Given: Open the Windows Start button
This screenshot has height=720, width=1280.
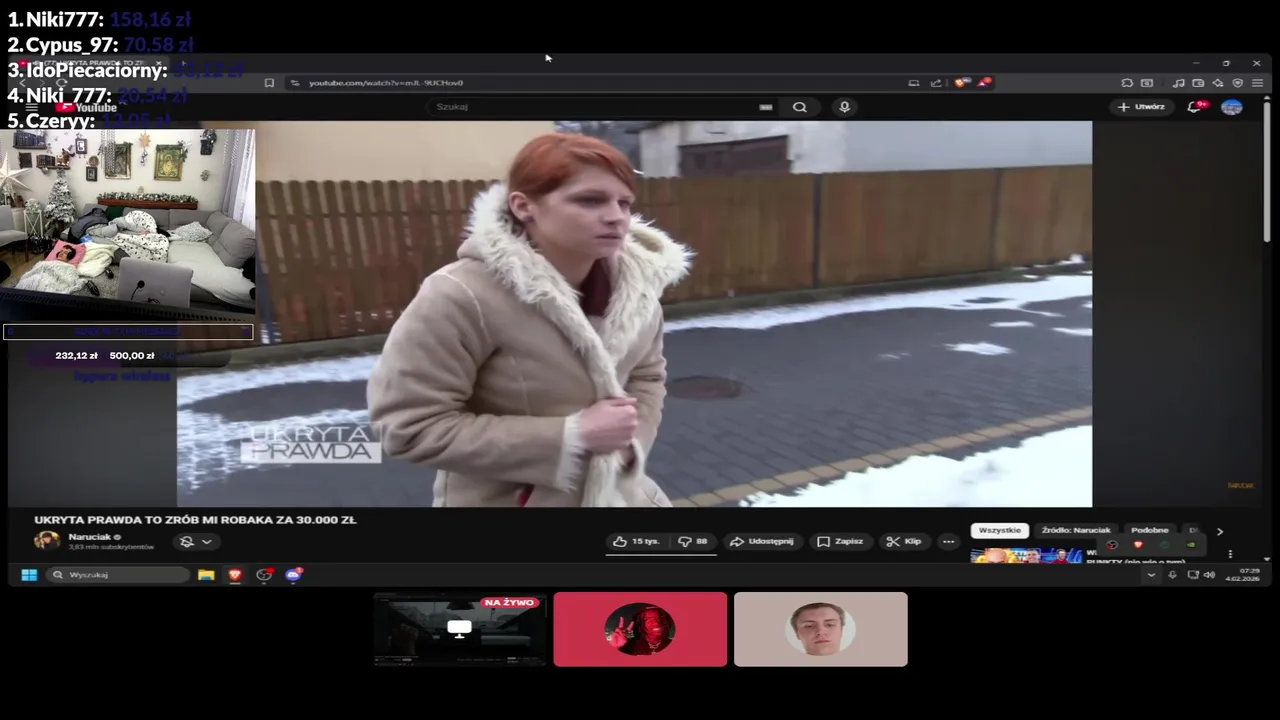Looking at the screenshot, I should click(29, 574).
